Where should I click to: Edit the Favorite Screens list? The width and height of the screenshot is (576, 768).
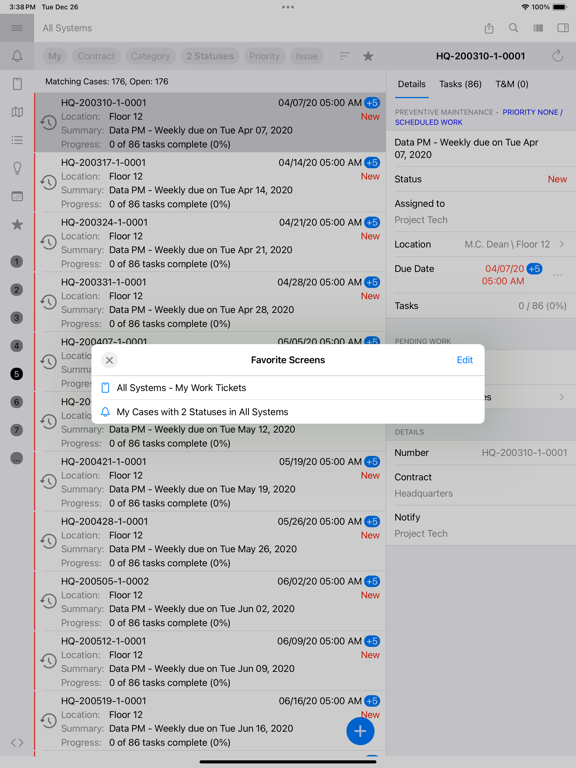[464, 360]
